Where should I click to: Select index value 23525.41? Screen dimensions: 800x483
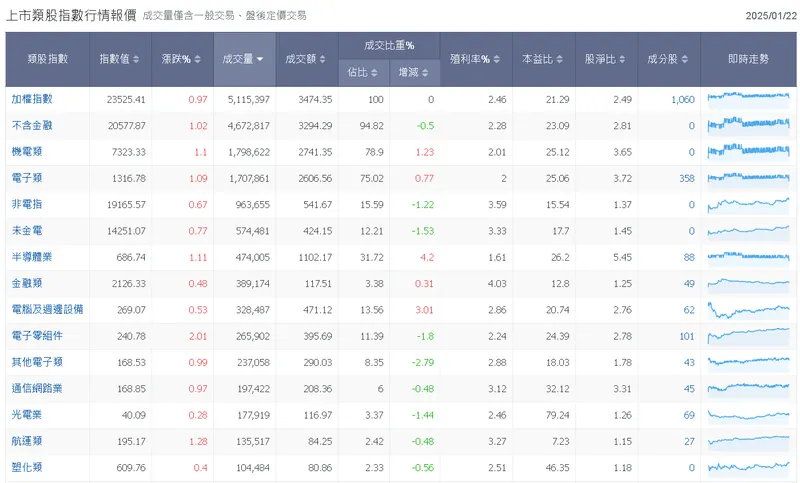tap(126, 99)
